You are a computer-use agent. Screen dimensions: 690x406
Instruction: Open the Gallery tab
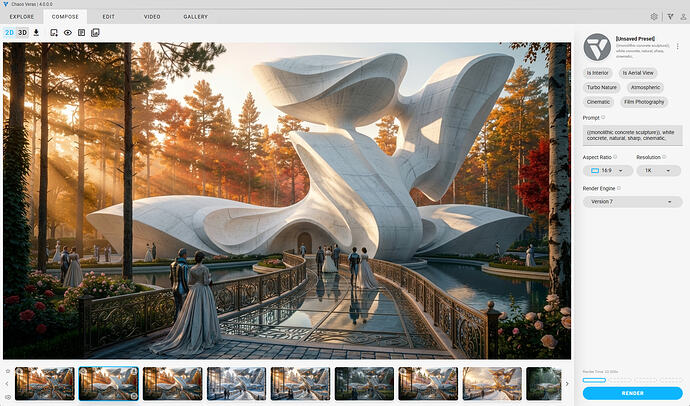(195, 16)
